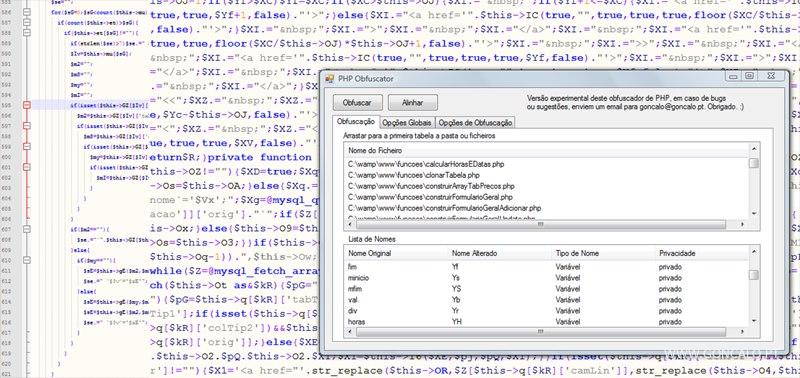This screenshot has width=800, height=378.
Task: Click the names list horizontal scroll thumb
Action: tap(541, 332)
